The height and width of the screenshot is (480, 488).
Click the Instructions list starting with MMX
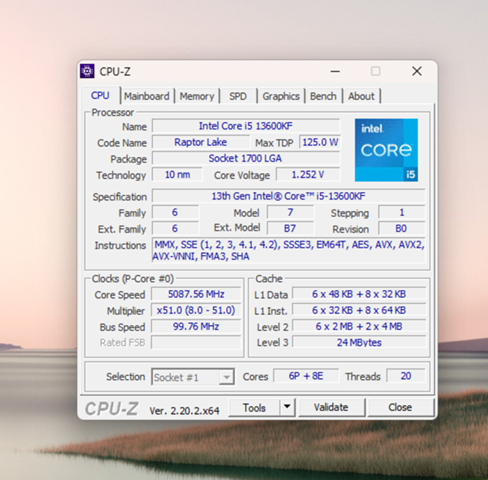(x=288, y=250)
